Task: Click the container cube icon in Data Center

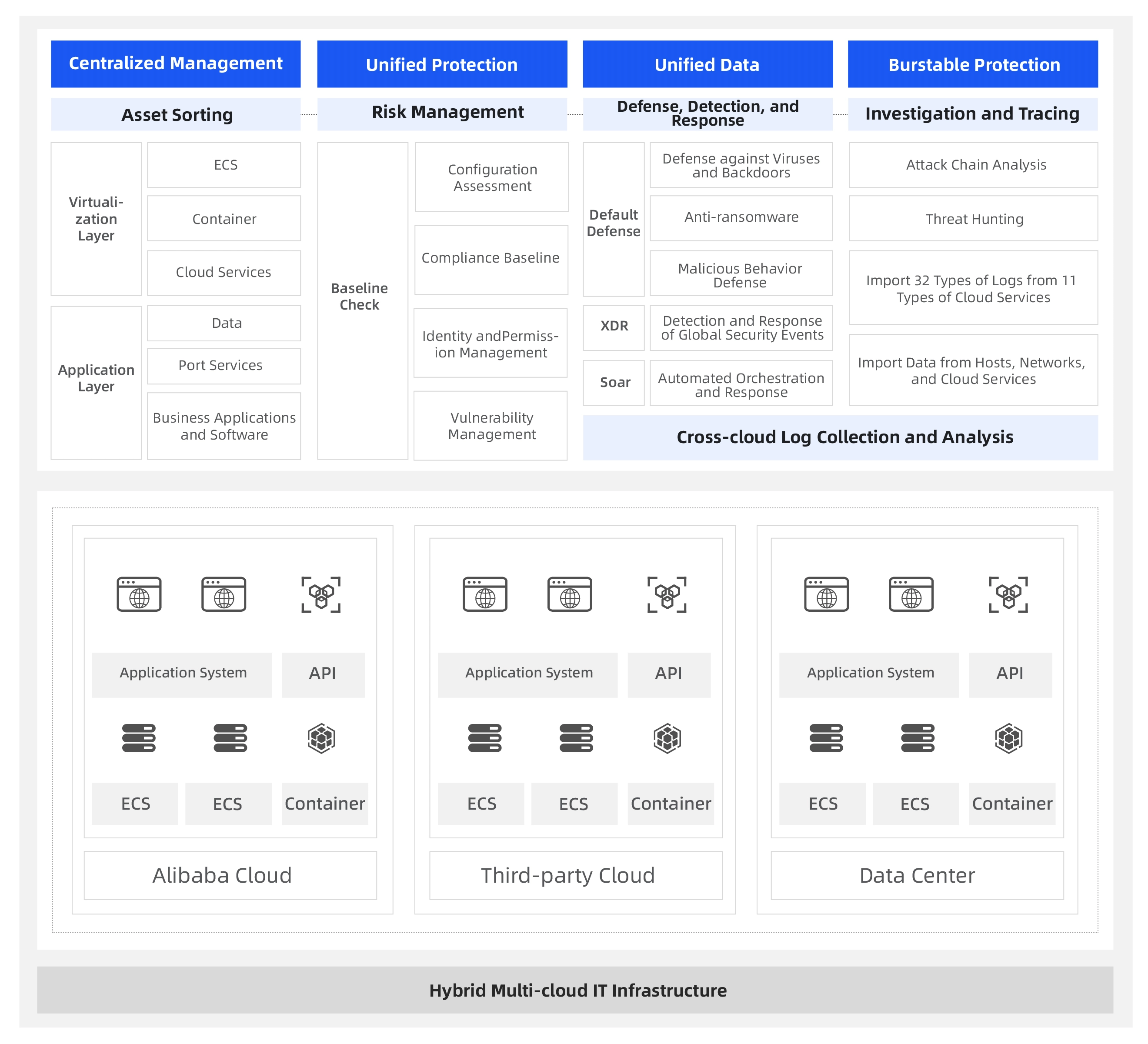Action: point(1008,739)
